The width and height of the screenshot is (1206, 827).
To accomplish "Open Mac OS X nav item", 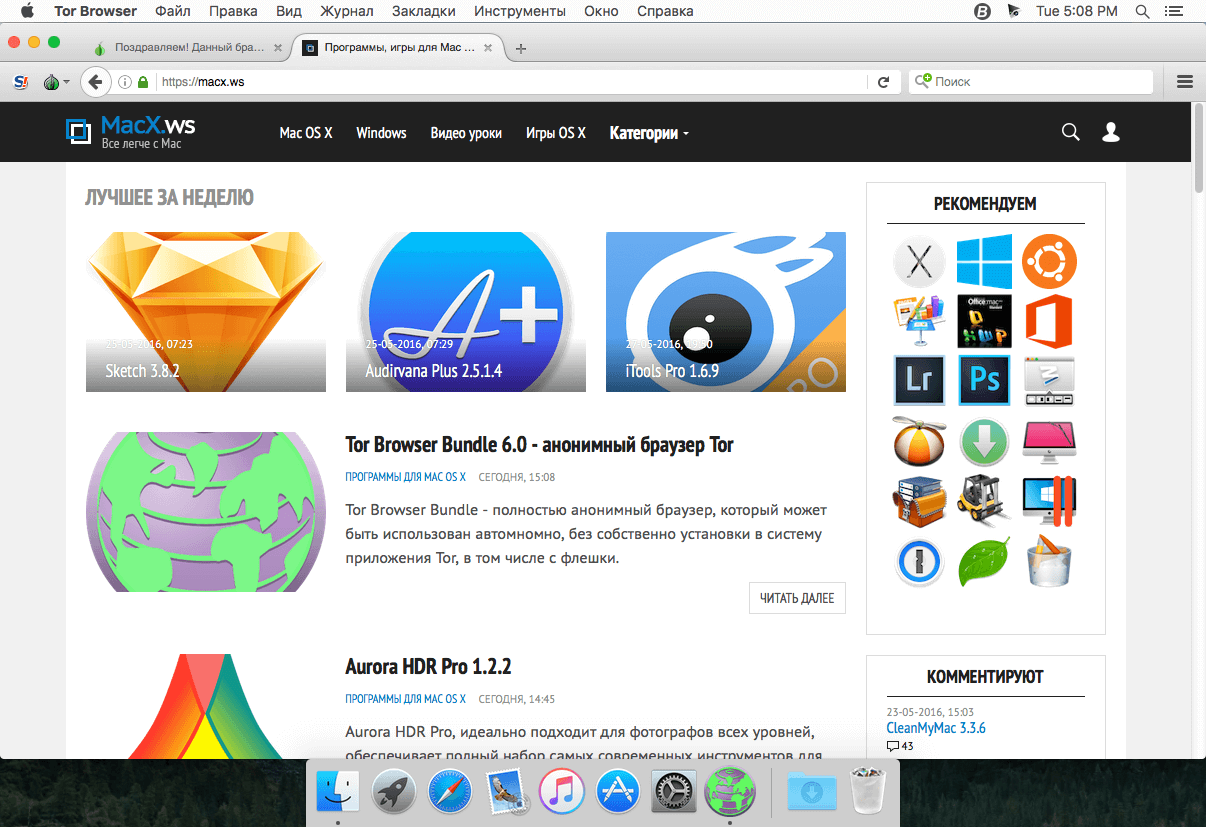I will [306, 133].
